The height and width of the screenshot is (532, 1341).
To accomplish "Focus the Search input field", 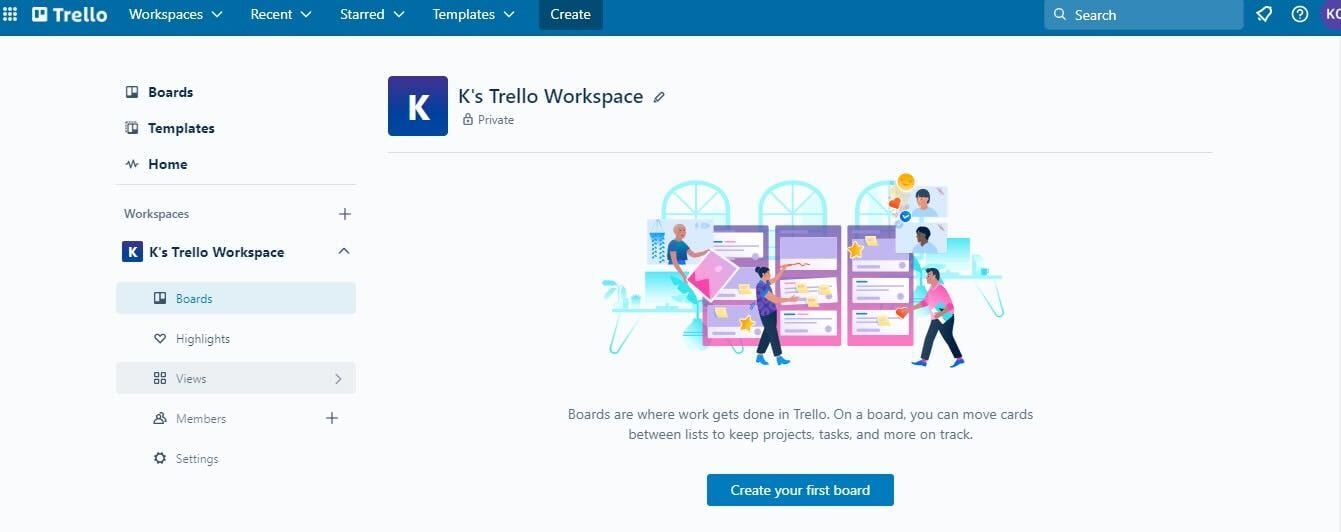I will 1143,15.
